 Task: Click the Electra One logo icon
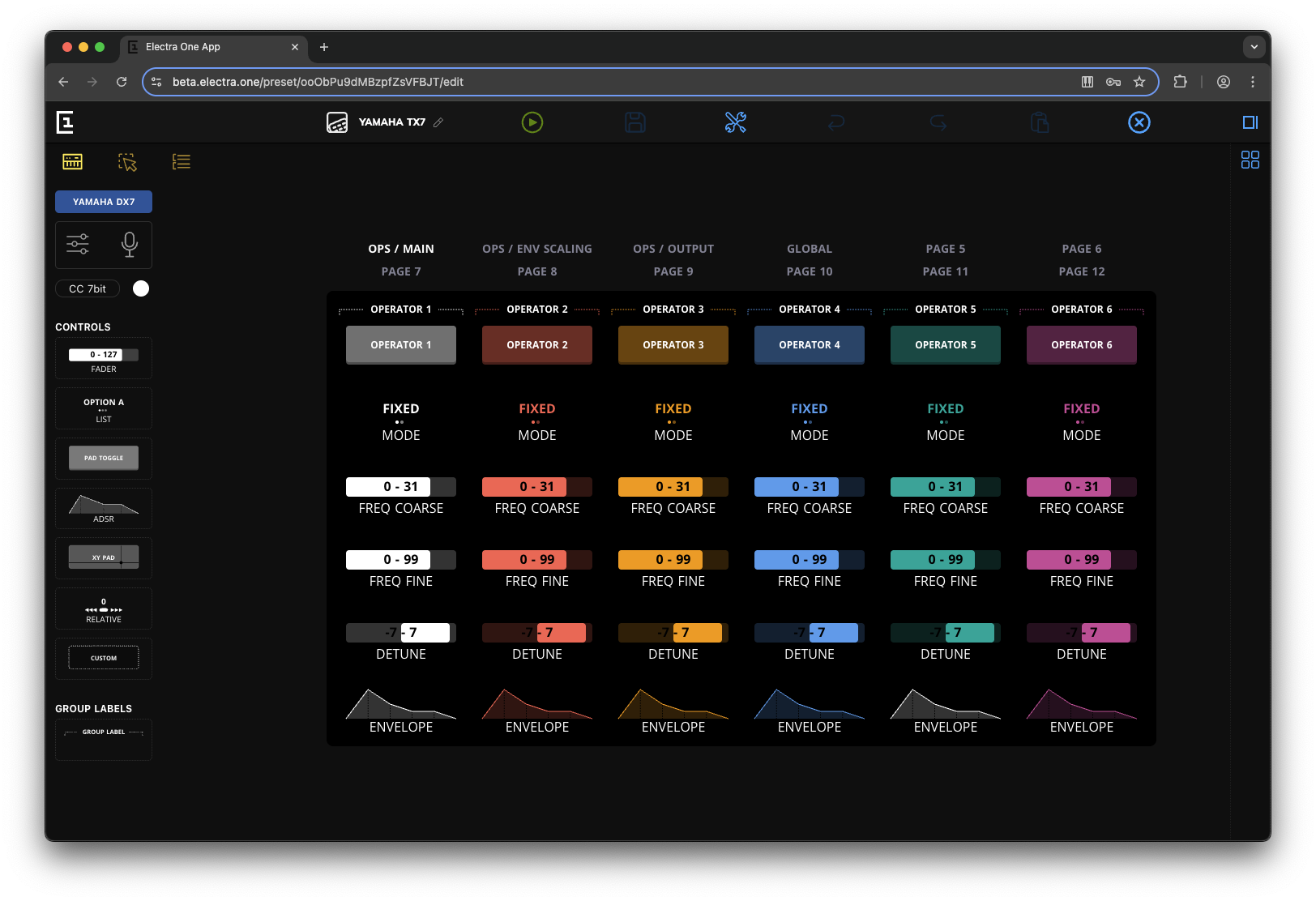65,122
